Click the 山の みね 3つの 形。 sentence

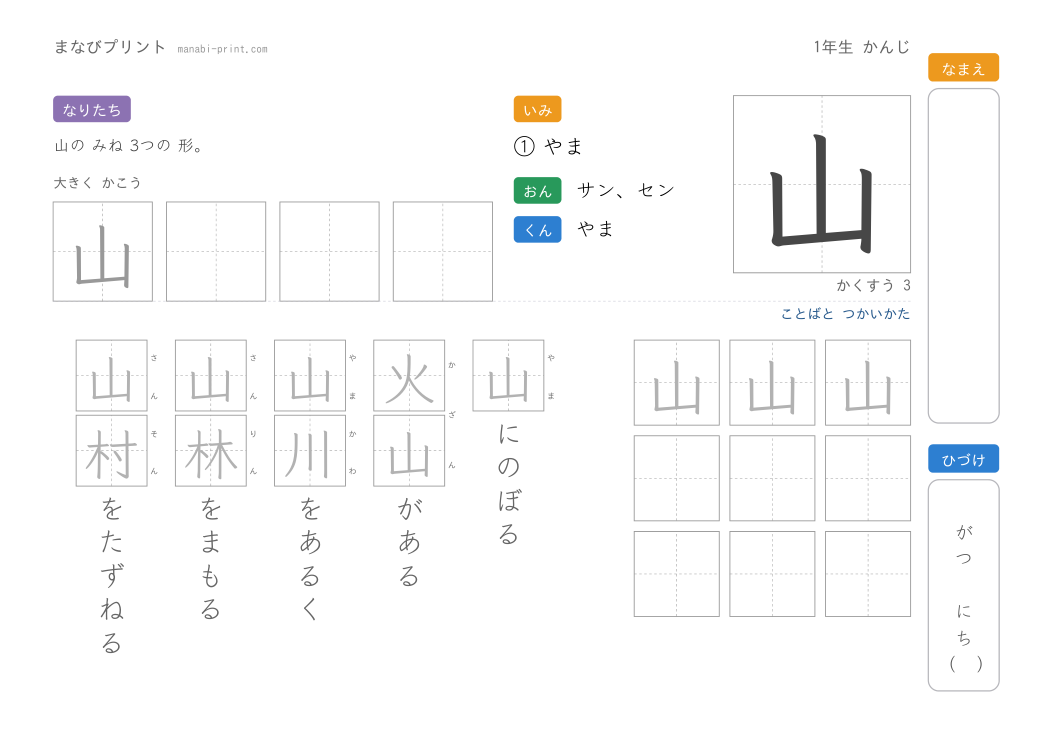click(x=129, y=146)
